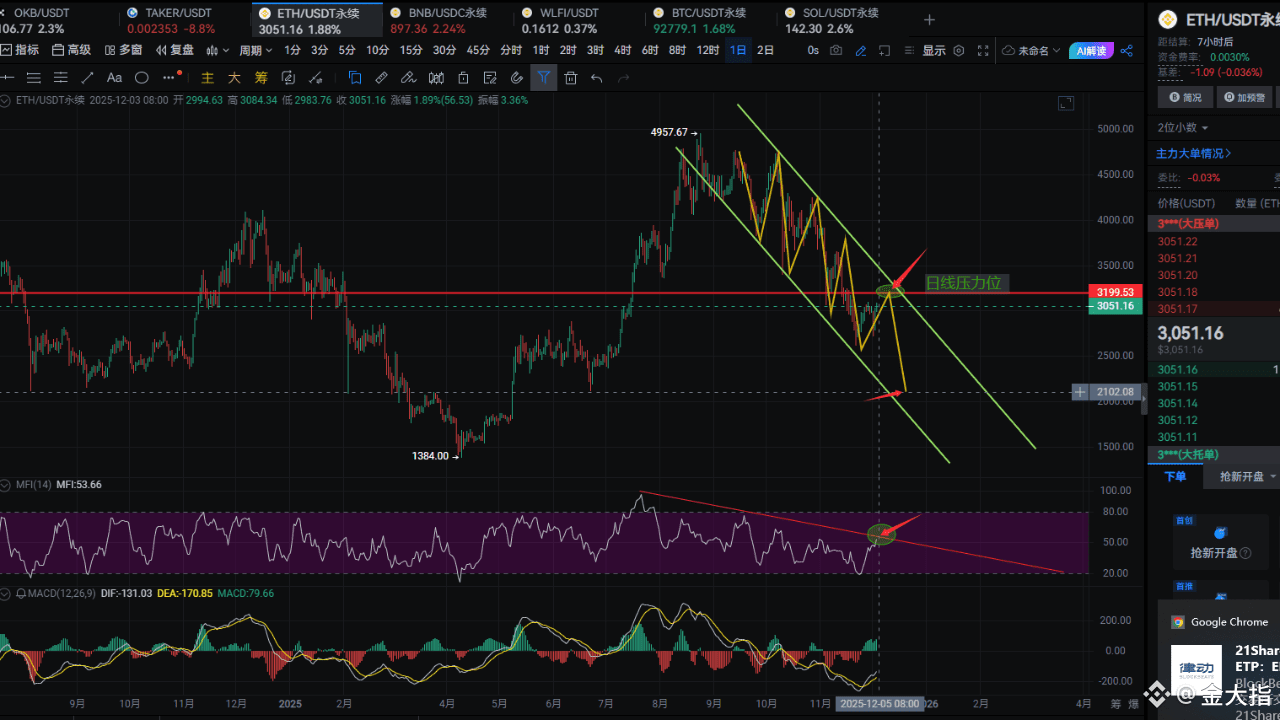Open the trash icon to remove drawings
Viewport: 1280px width, 720px height.
(570, 77)
